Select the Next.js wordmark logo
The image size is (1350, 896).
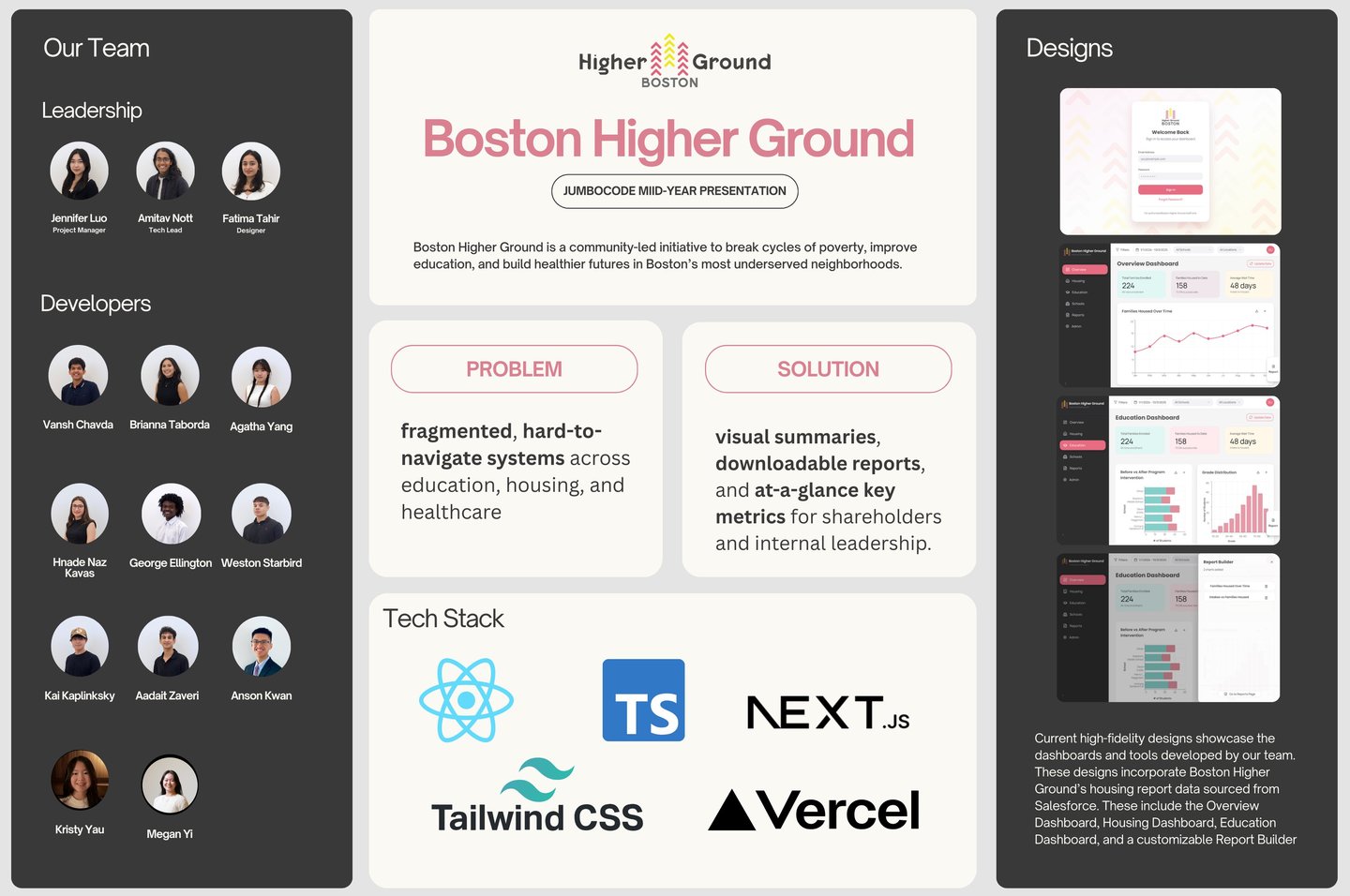[828, 712]
